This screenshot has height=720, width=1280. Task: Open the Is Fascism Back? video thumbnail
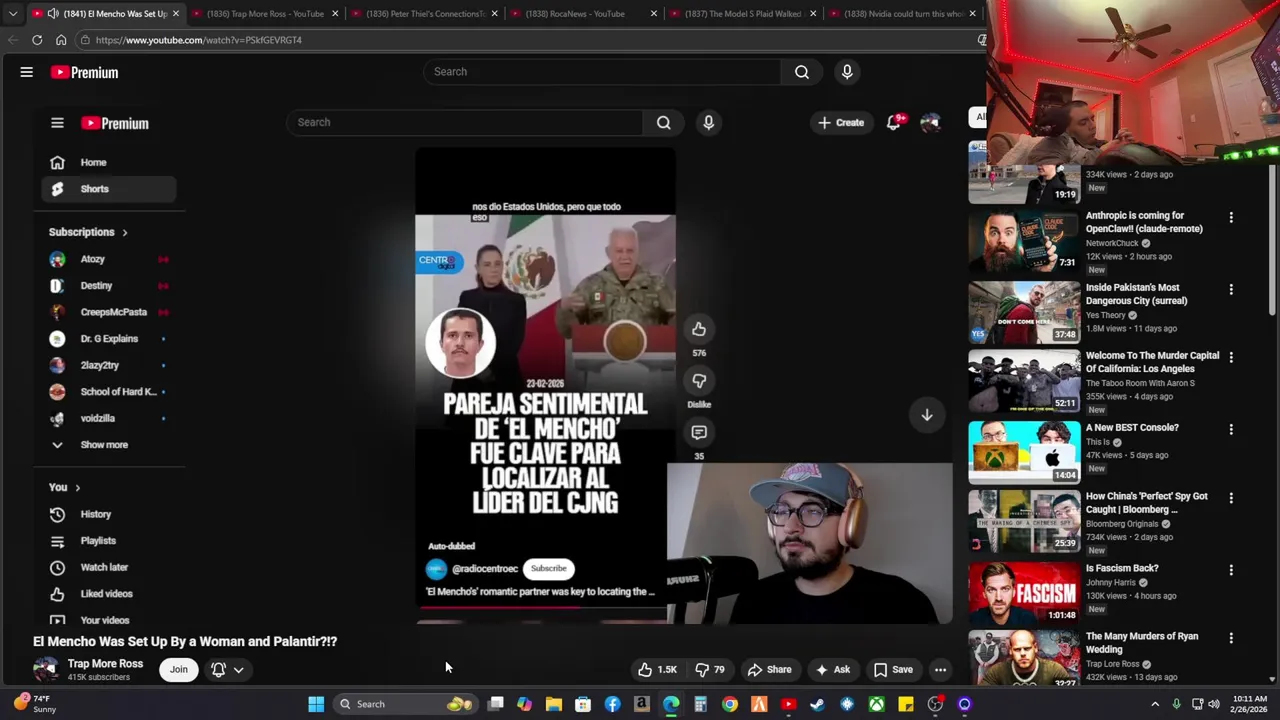[x=1024, y=593]
